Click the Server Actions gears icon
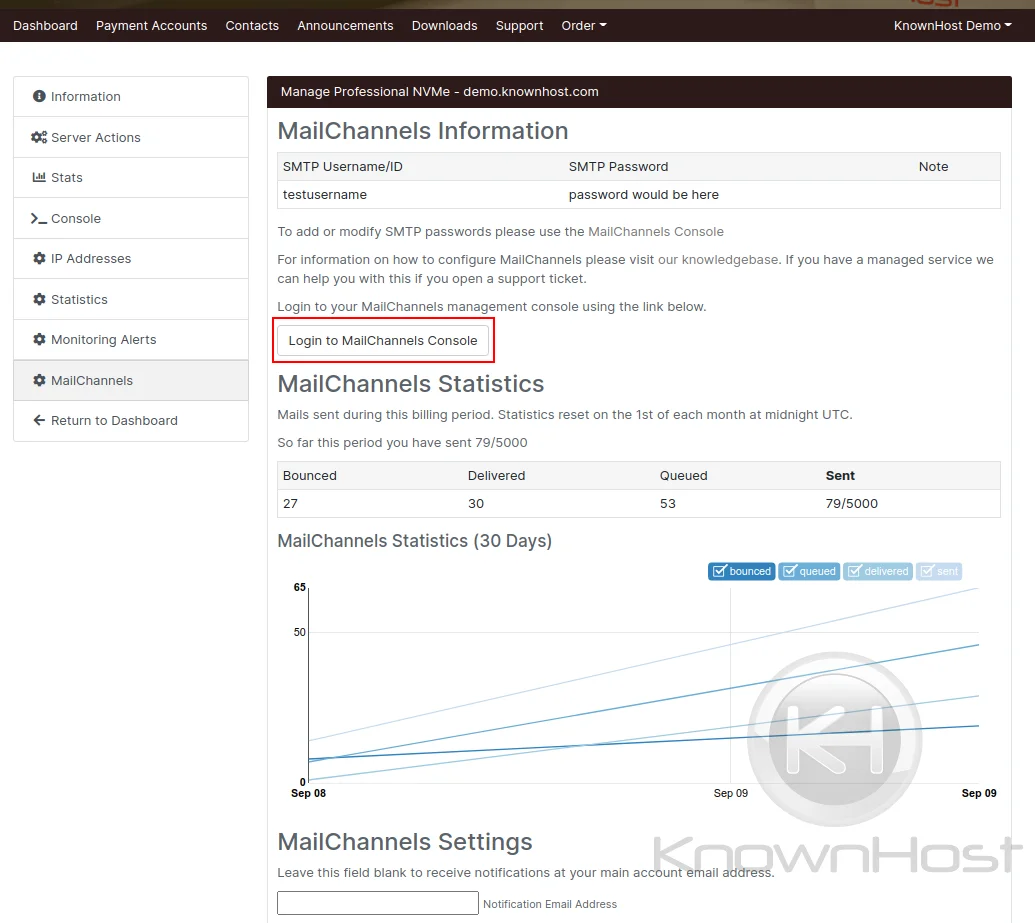Viewport: 1035px width, 923px height. click(39, 137)
